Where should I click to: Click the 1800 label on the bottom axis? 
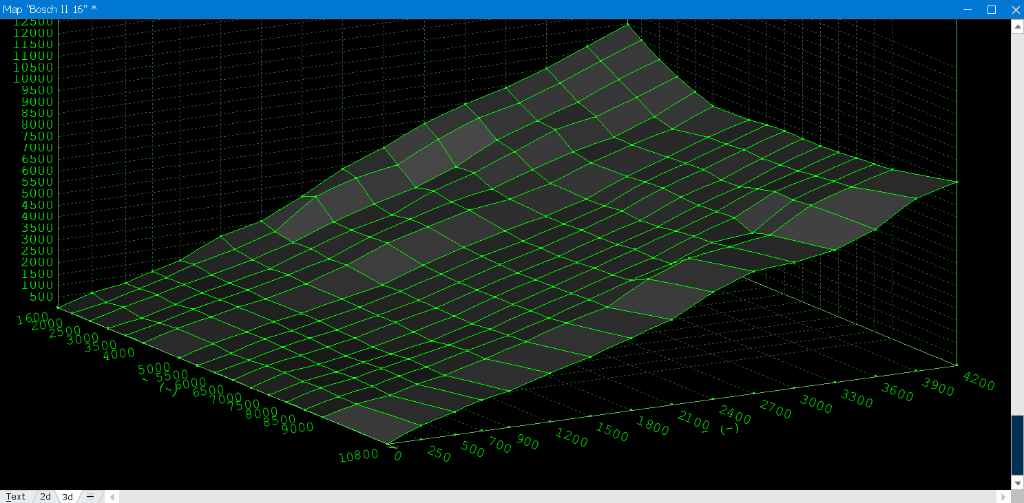tap(655, 428)
